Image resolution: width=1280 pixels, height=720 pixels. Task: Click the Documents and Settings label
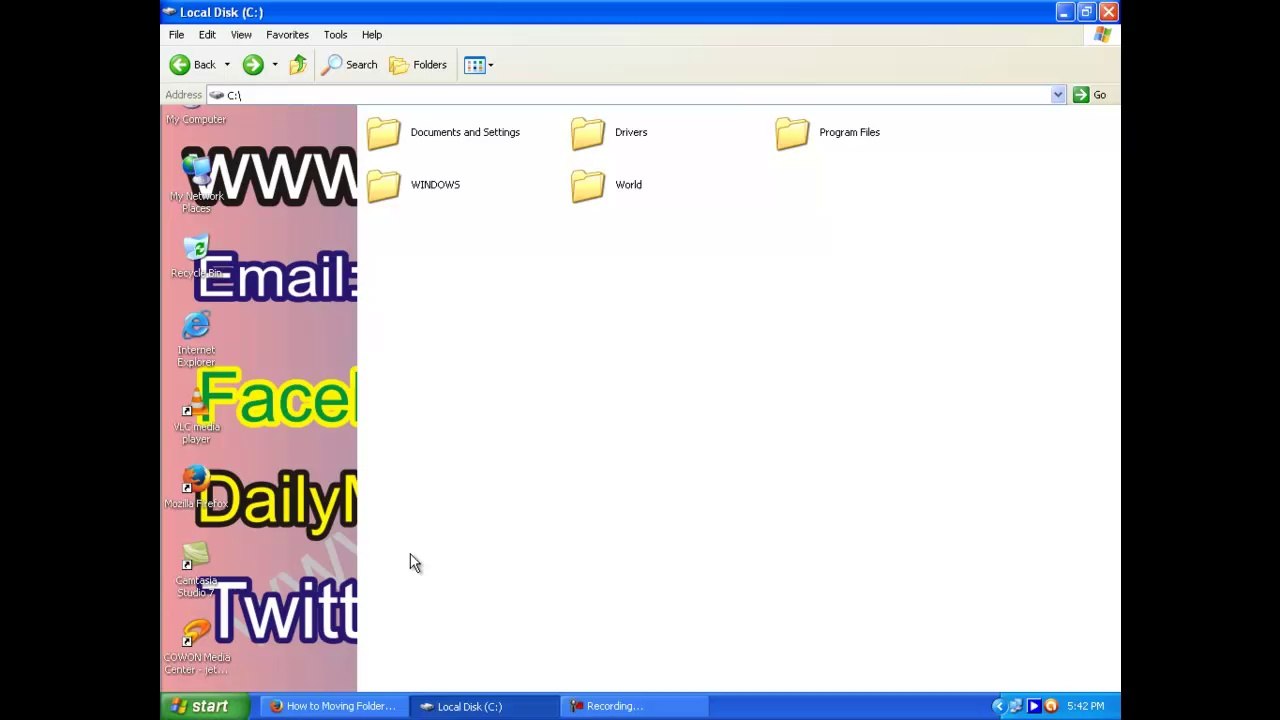coord(465,132)
